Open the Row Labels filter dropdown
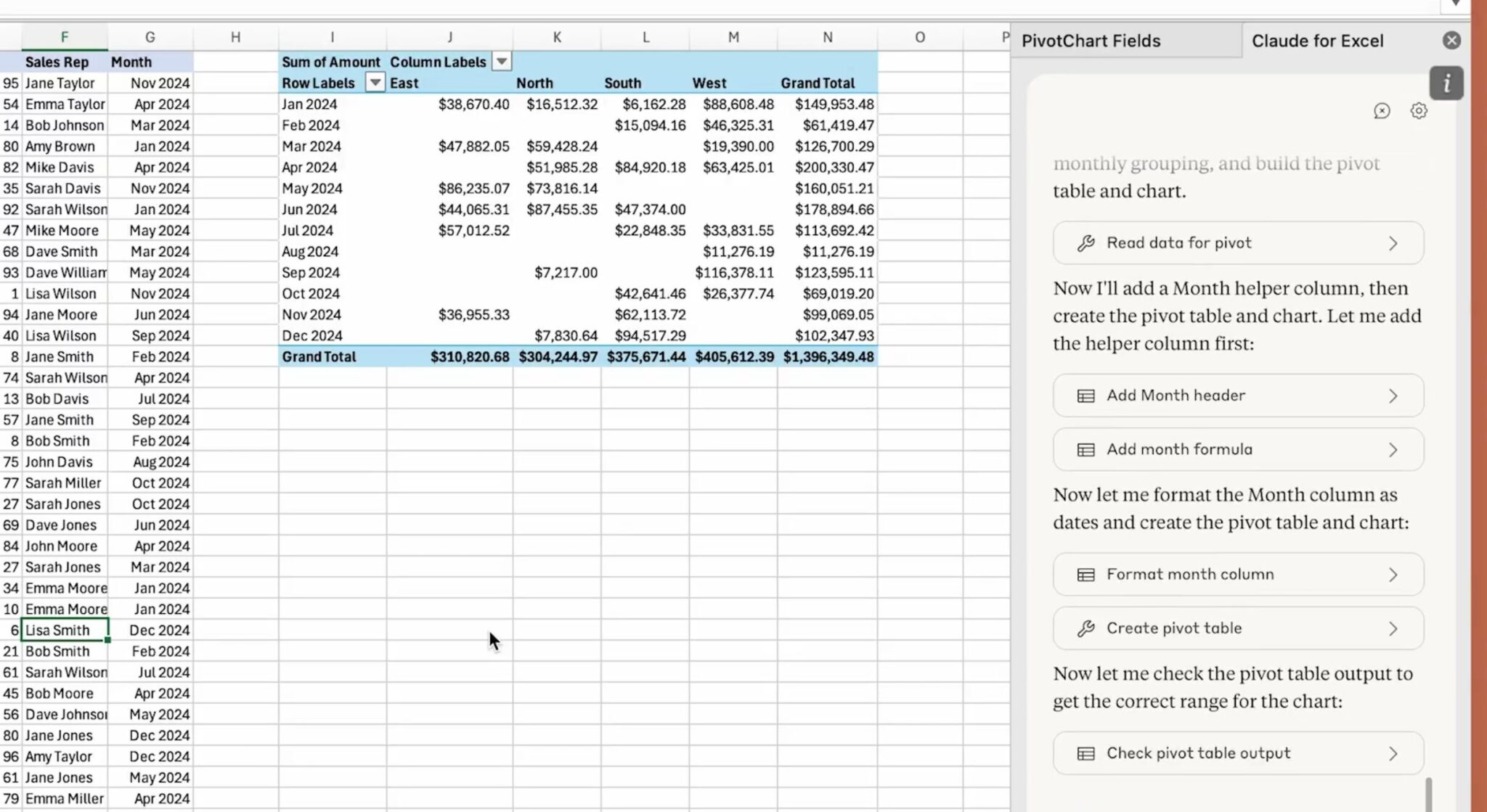The width and height of the screenshot is (1487, 812). [x=375, y=83]
